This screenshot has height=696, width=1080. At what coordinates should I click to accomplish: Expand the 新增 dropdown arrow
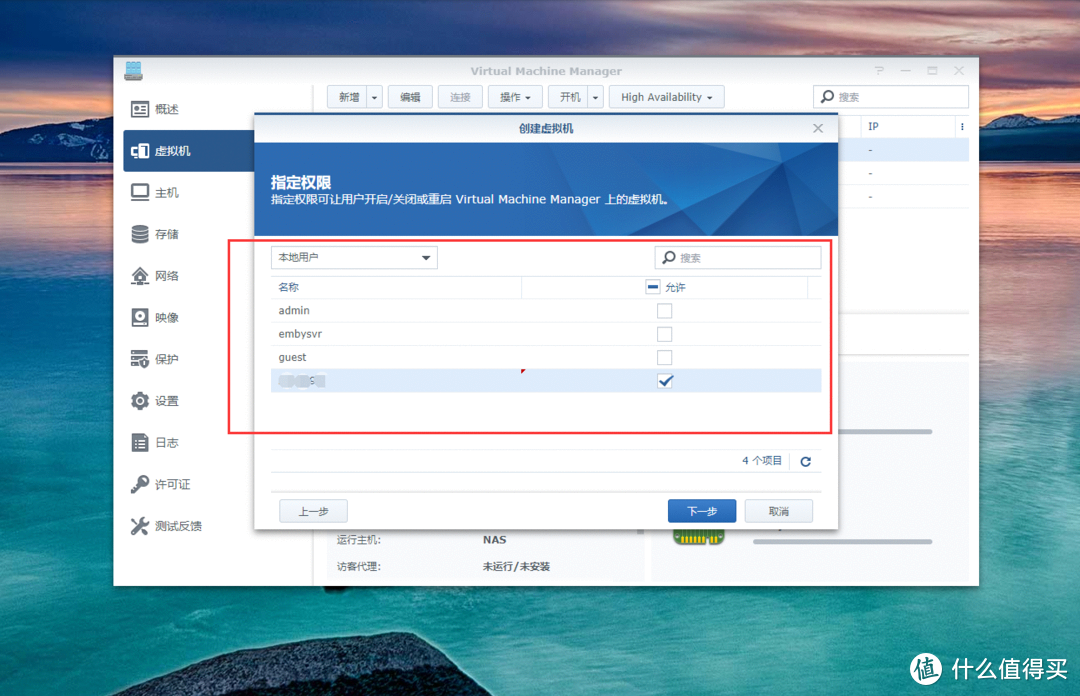pyautogui.click(x=374, y=97)
